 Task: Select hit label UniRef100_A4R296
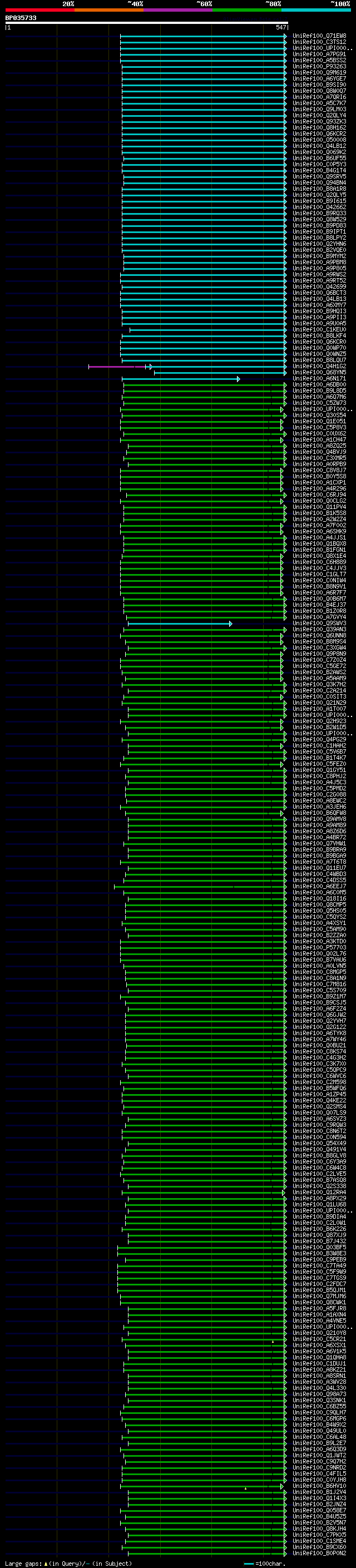(319, 489)
